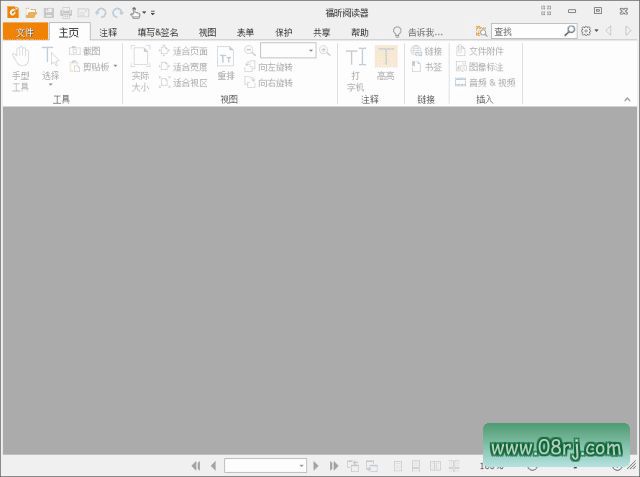Image resolution: width=640 pixels, height=477 pixels.
Task: Click the Tell Me (告诉我...) box
Action: [x=418, y=32]
